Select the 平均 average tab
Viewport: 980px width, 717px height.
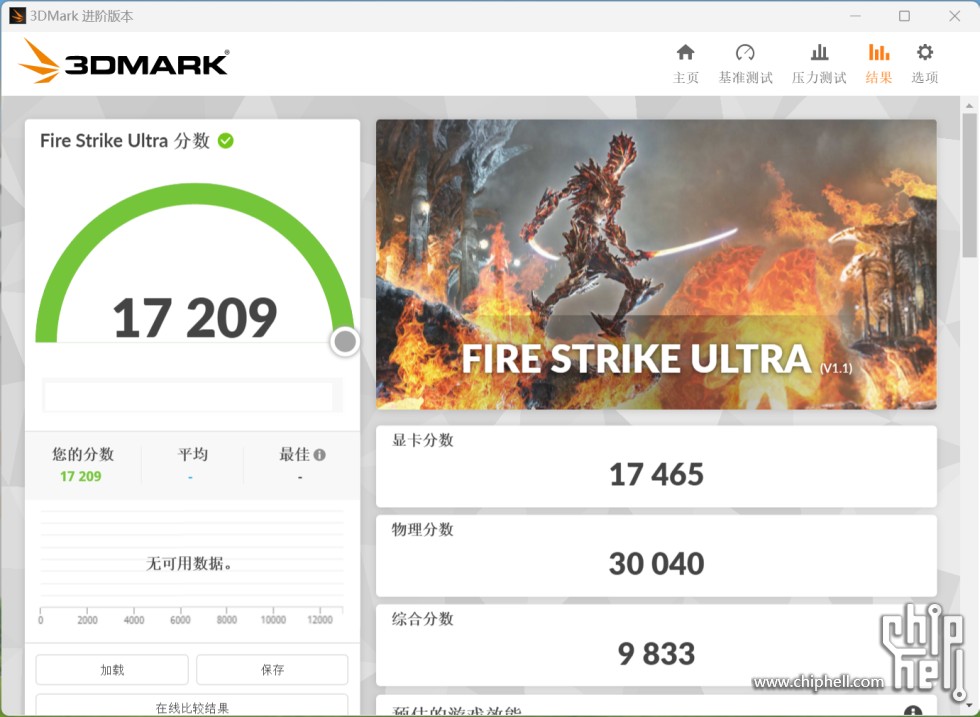pyautogui.click(x=192, y=453)
